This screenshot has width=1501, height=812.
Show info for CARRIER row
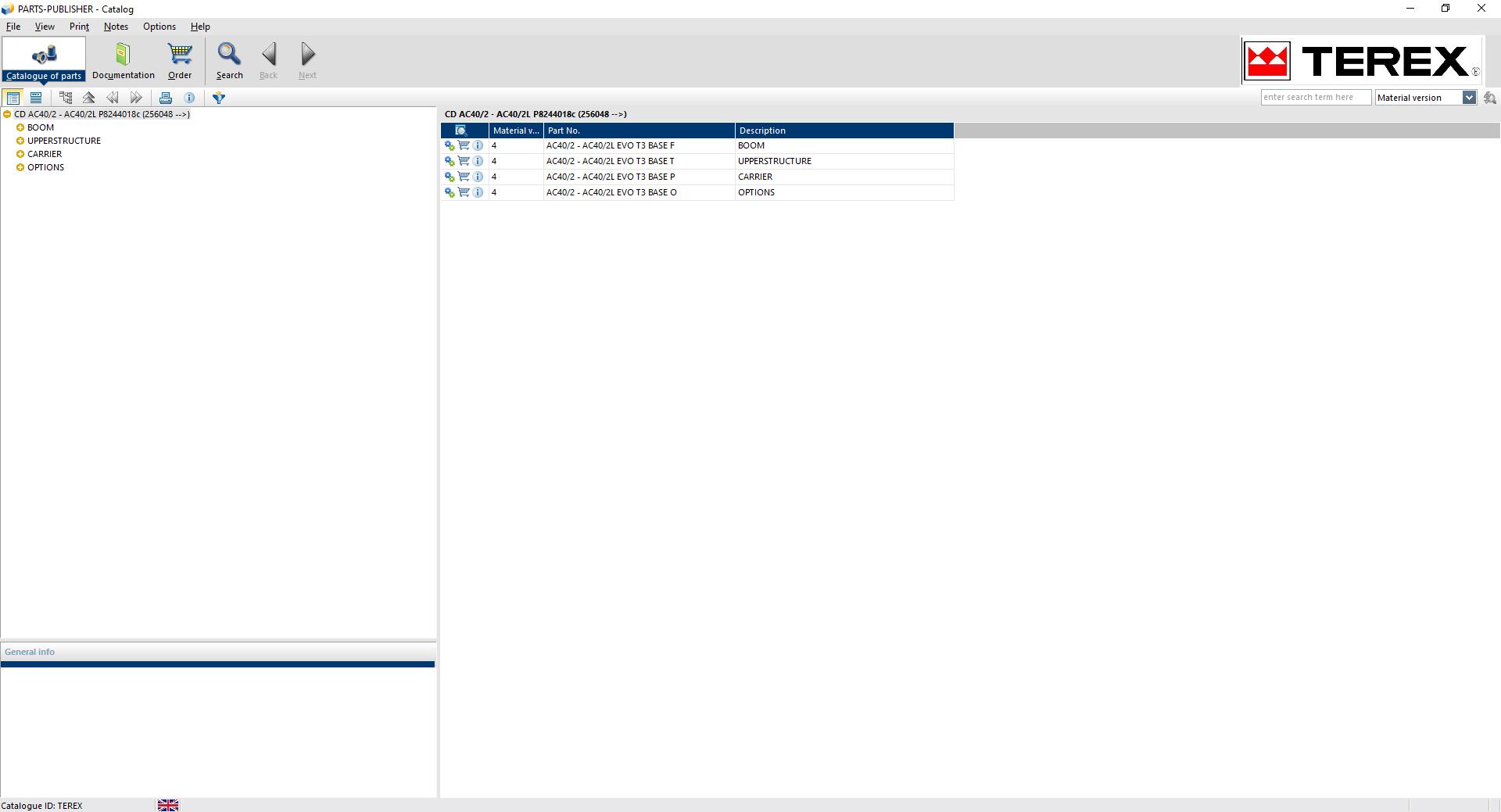[x=478, y=177]
